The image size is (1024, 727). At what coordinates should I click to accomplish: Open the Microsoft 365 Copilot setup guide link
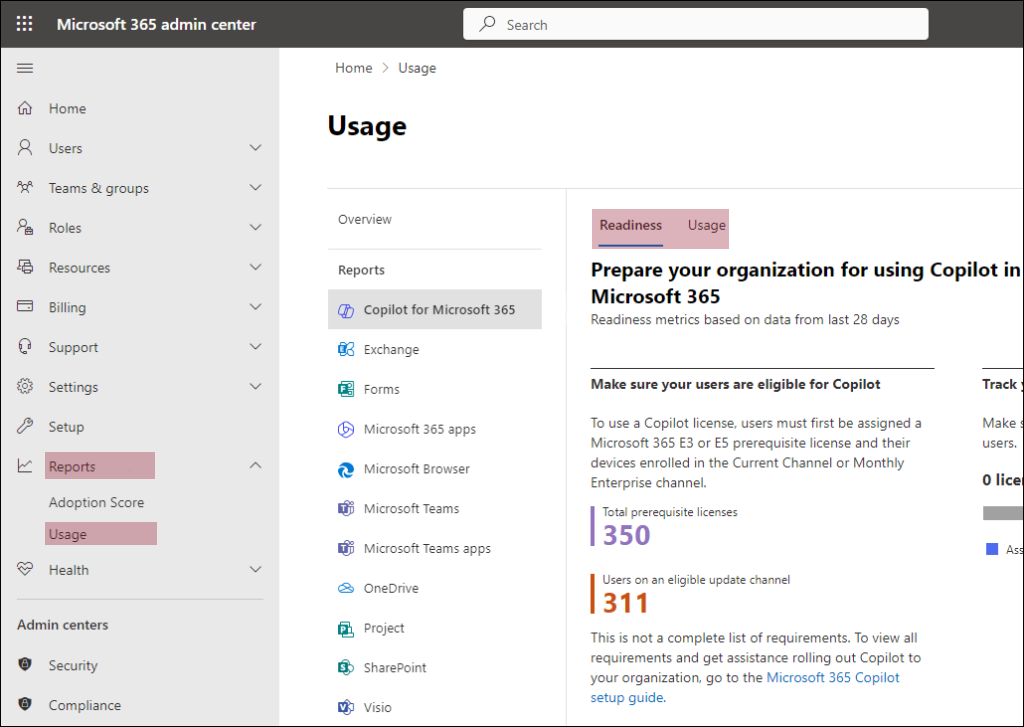[x=832, y=677]
